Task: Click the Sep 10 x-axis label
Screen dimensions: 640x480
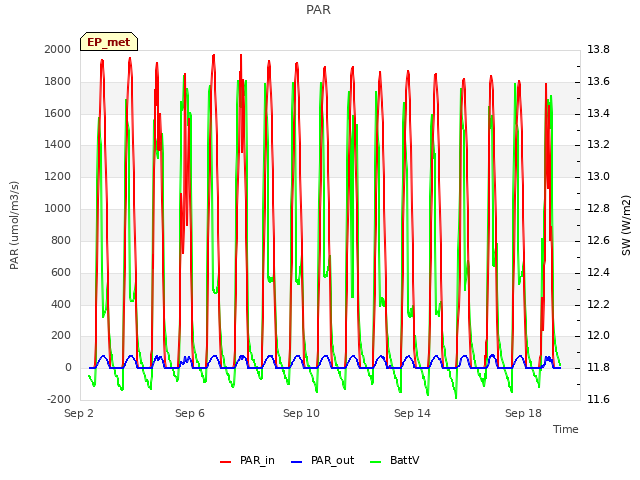Action: [x=301, y=413]
